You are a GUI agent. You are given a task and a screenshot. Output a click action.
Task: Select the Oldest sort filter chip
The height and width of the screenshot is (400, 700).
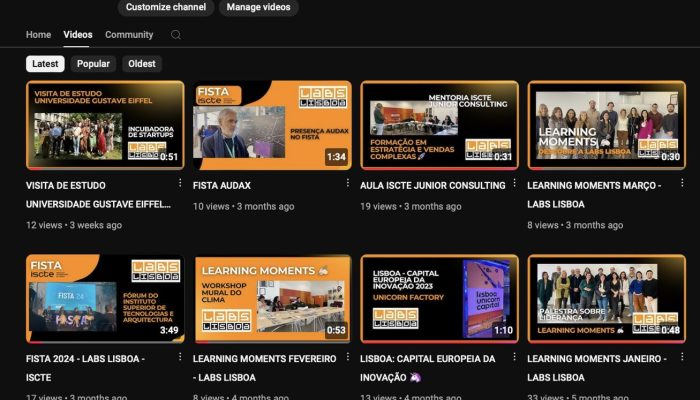(141, 64)
